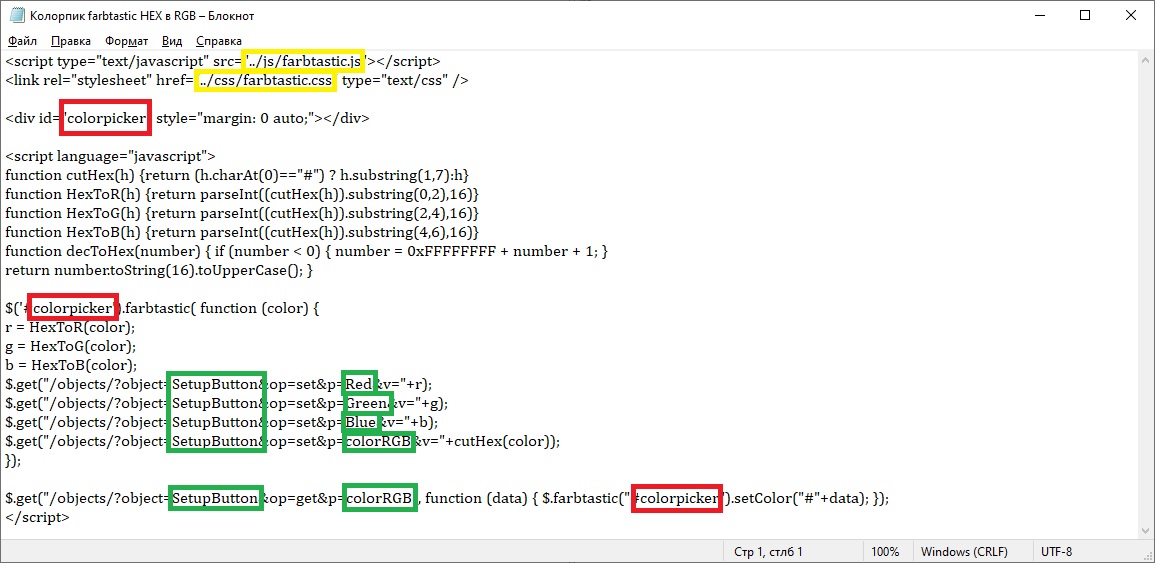Click the green-boxed word 'Red' in the code
1155x563 pixels.
tap(359, 384)
